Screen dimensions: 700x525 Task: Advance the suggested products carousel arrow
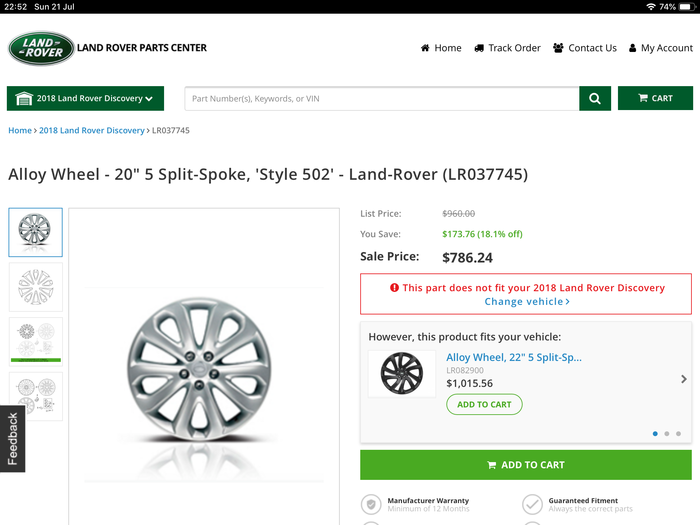[x=683, y=379]
